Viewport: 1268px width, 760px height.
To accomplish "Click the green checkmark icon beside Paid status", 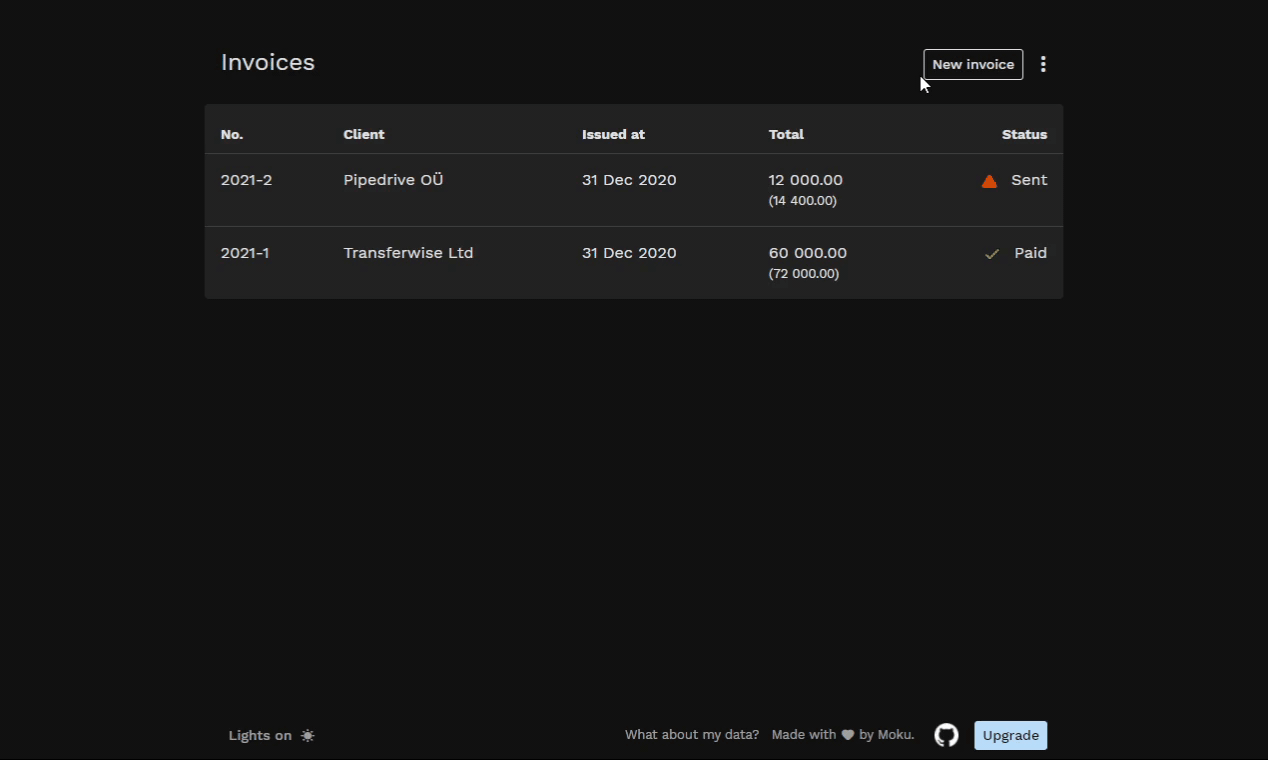I will click(x=992, y=254).
